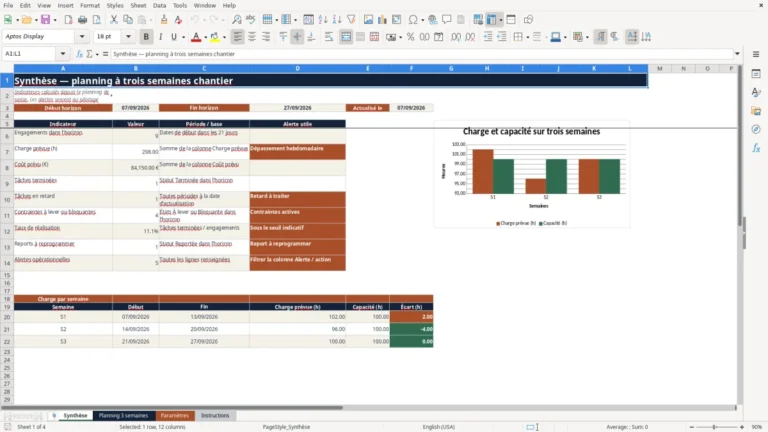768x432 pixels.
Task: Open the sidebar Styles panel icon
Action: 756,92
